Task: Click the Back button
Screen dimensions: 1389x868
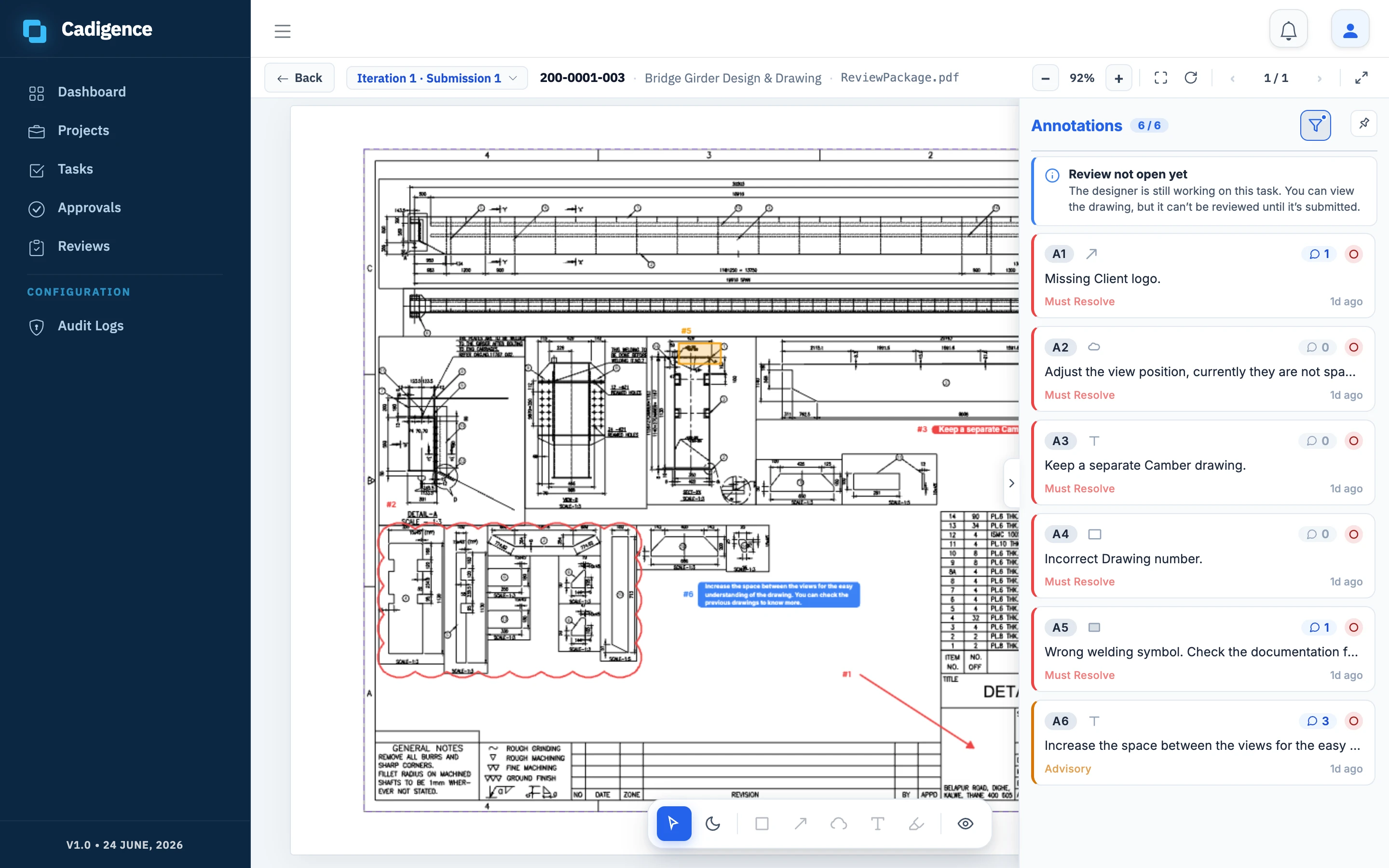Action: pos(300,78)
